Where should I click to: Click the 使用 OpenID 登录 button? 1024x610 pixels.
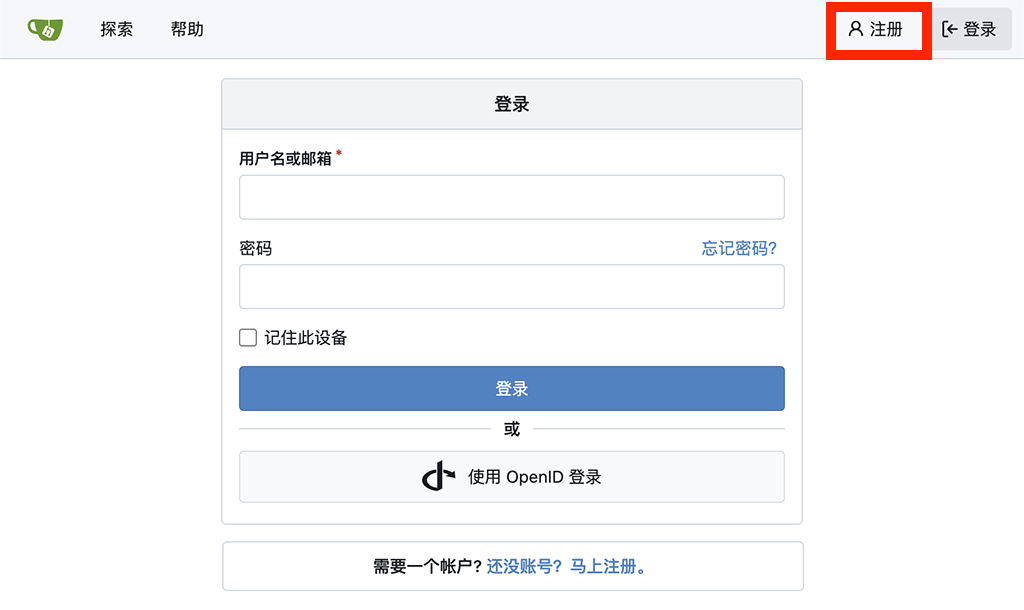tap(511, 477)
